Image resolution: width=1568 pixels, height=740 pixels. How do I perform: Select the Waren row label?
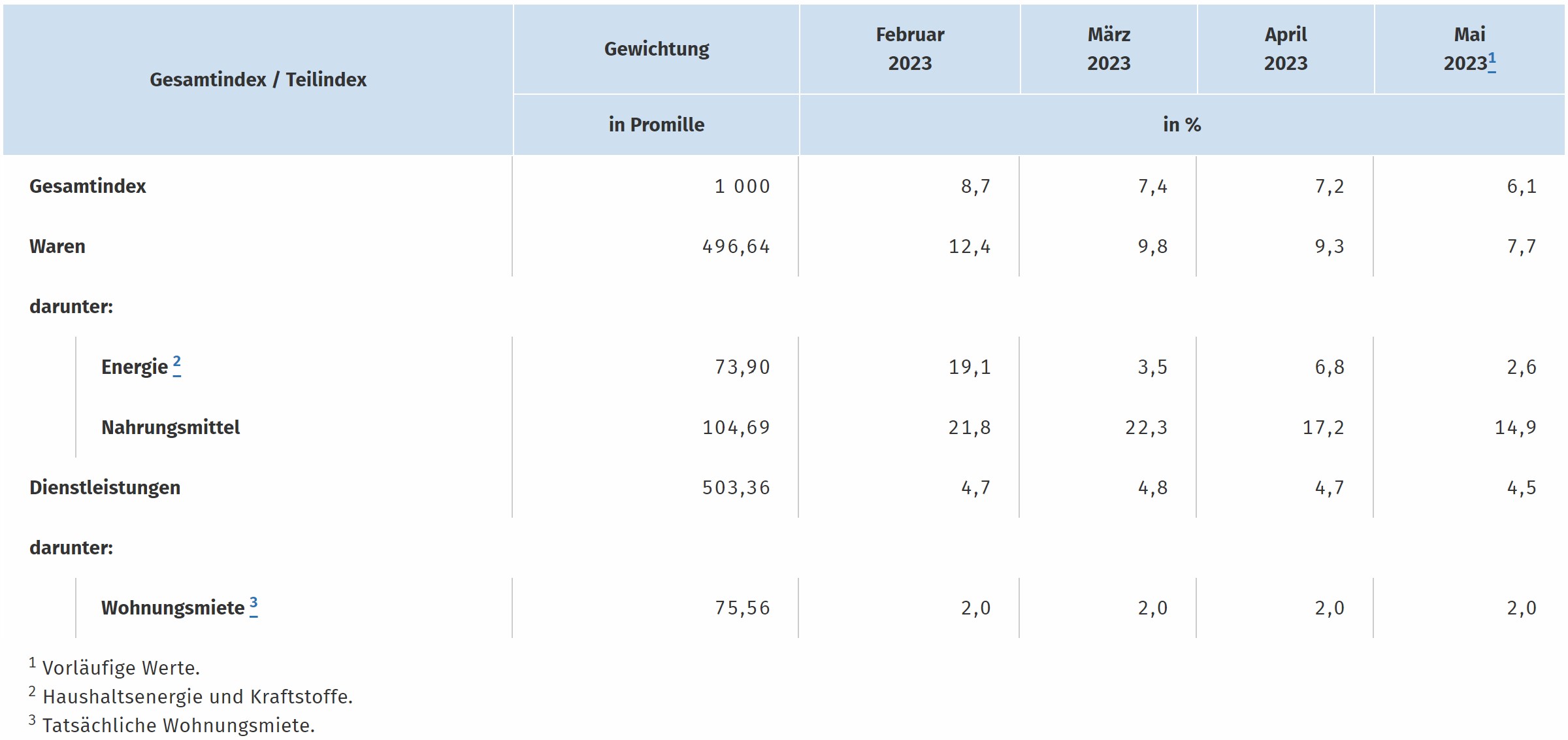click(57, 246)
